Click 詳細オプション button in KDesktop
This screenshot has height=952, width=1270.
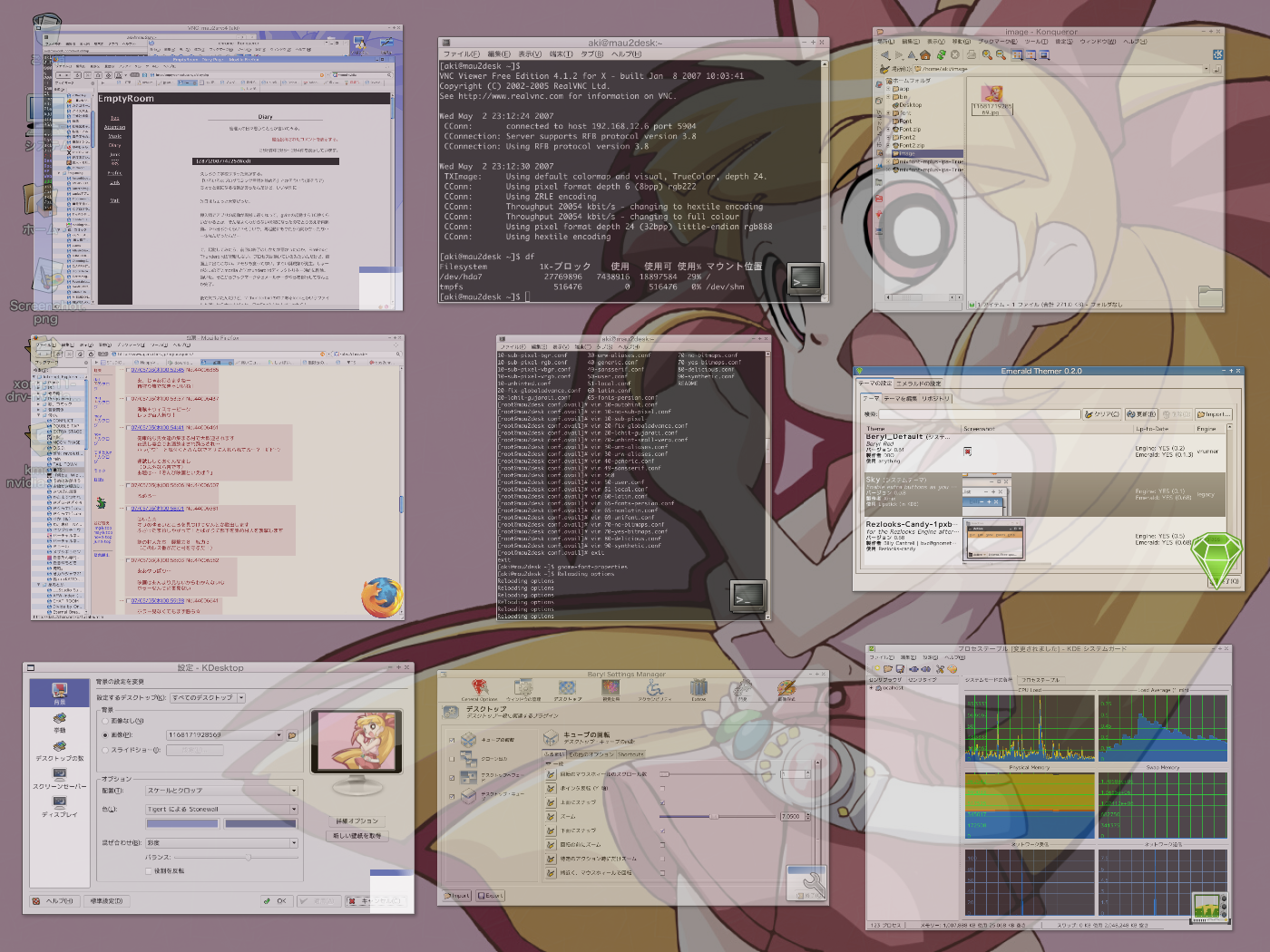[357, 821]
